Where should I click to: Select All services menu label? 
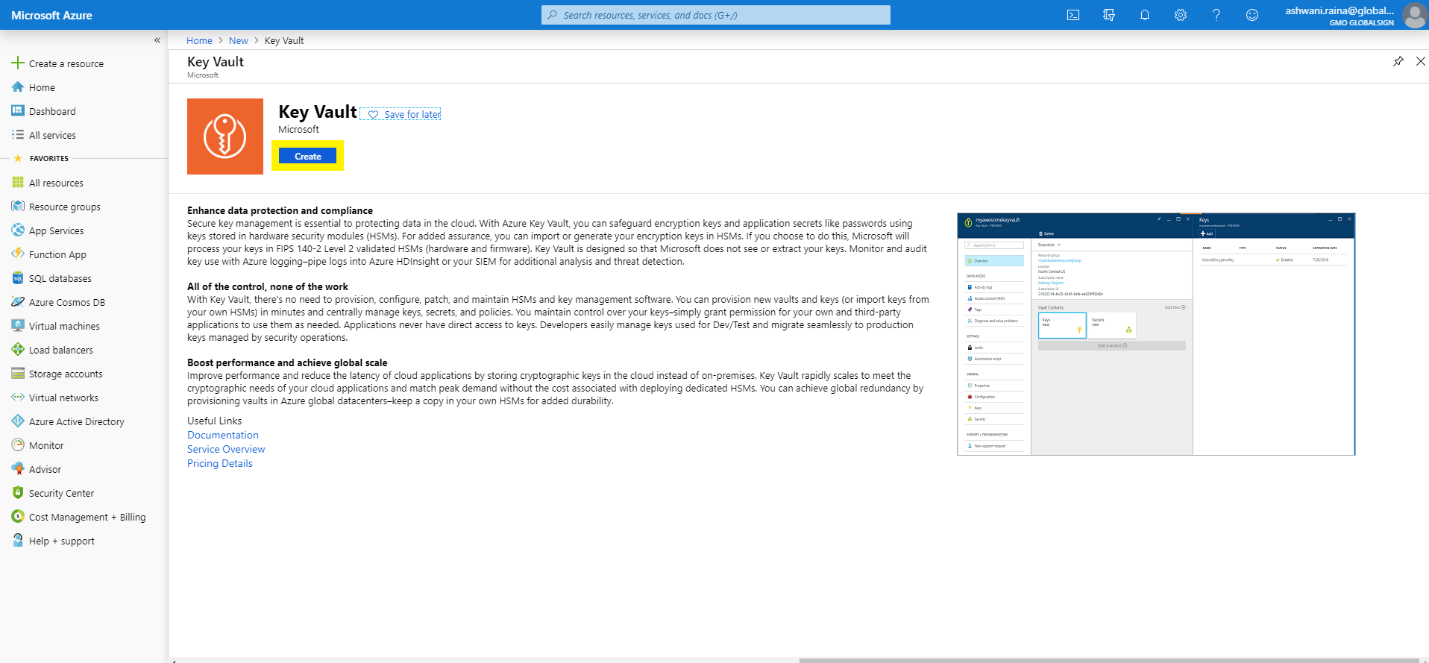[x=52, y=135]
